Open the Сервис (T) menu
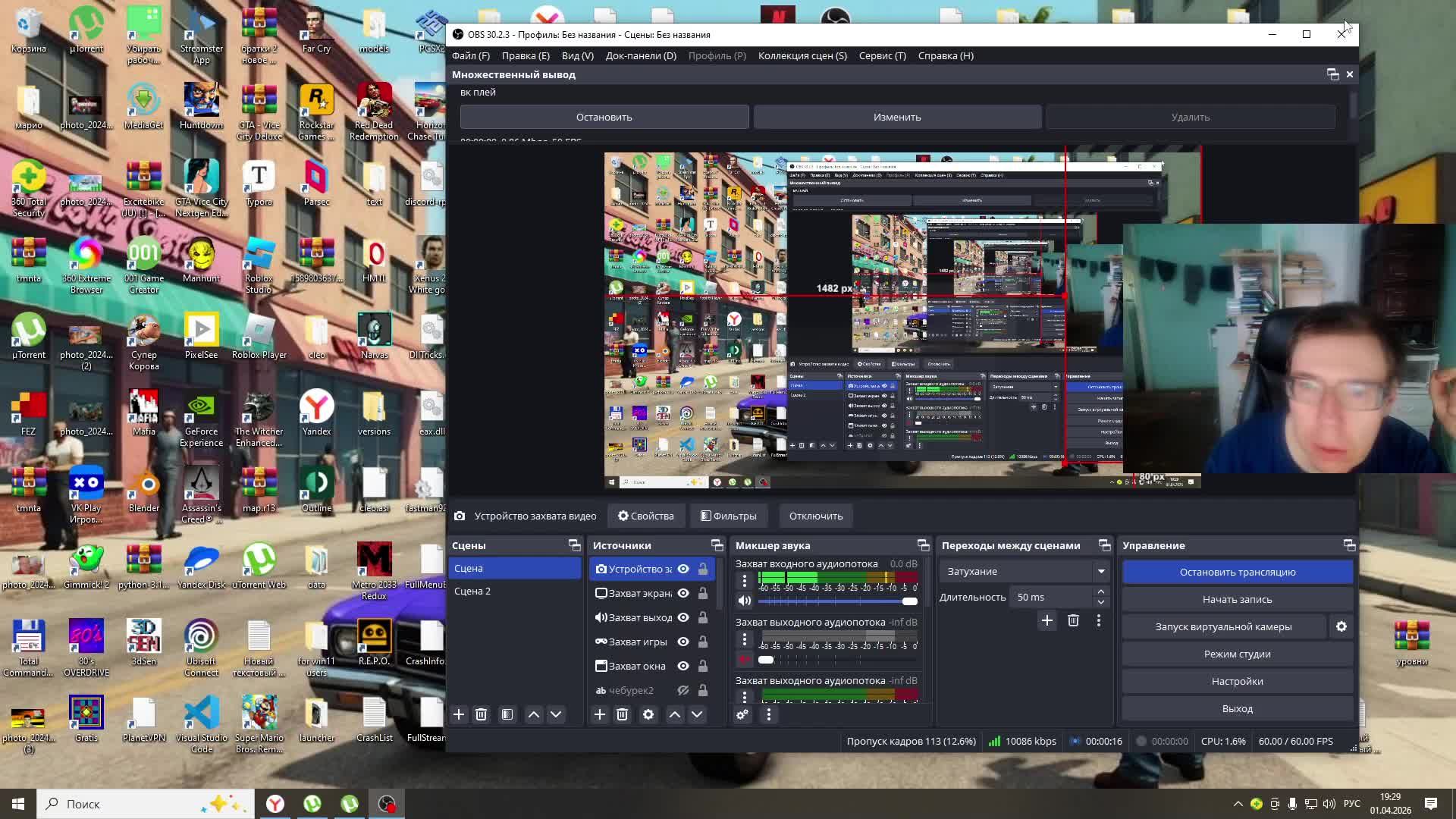The width and height of the screenshot is (1456, 819). click(882, 55)
